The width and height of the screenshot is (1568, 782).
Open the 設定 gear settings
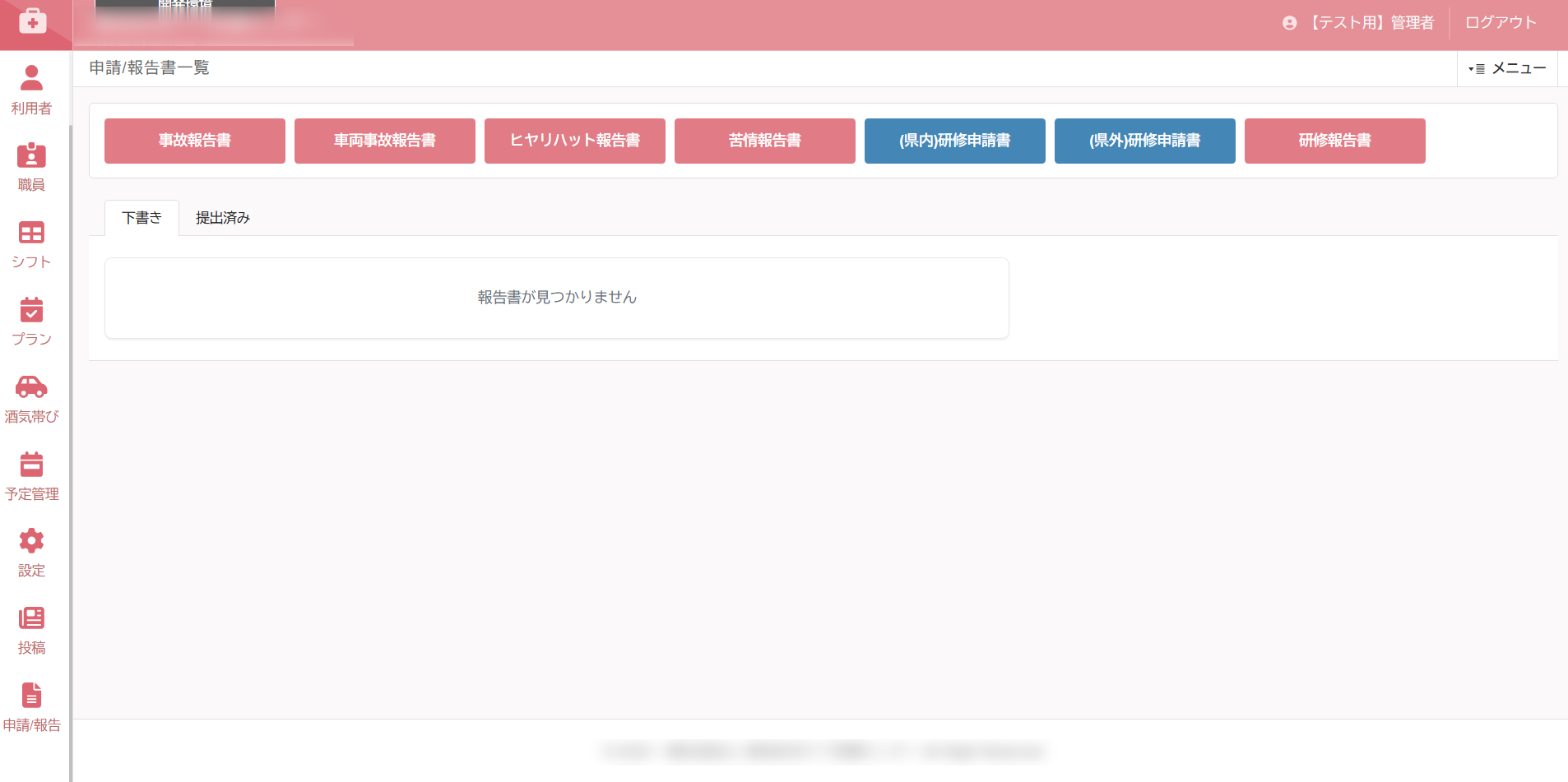(31, 553)
